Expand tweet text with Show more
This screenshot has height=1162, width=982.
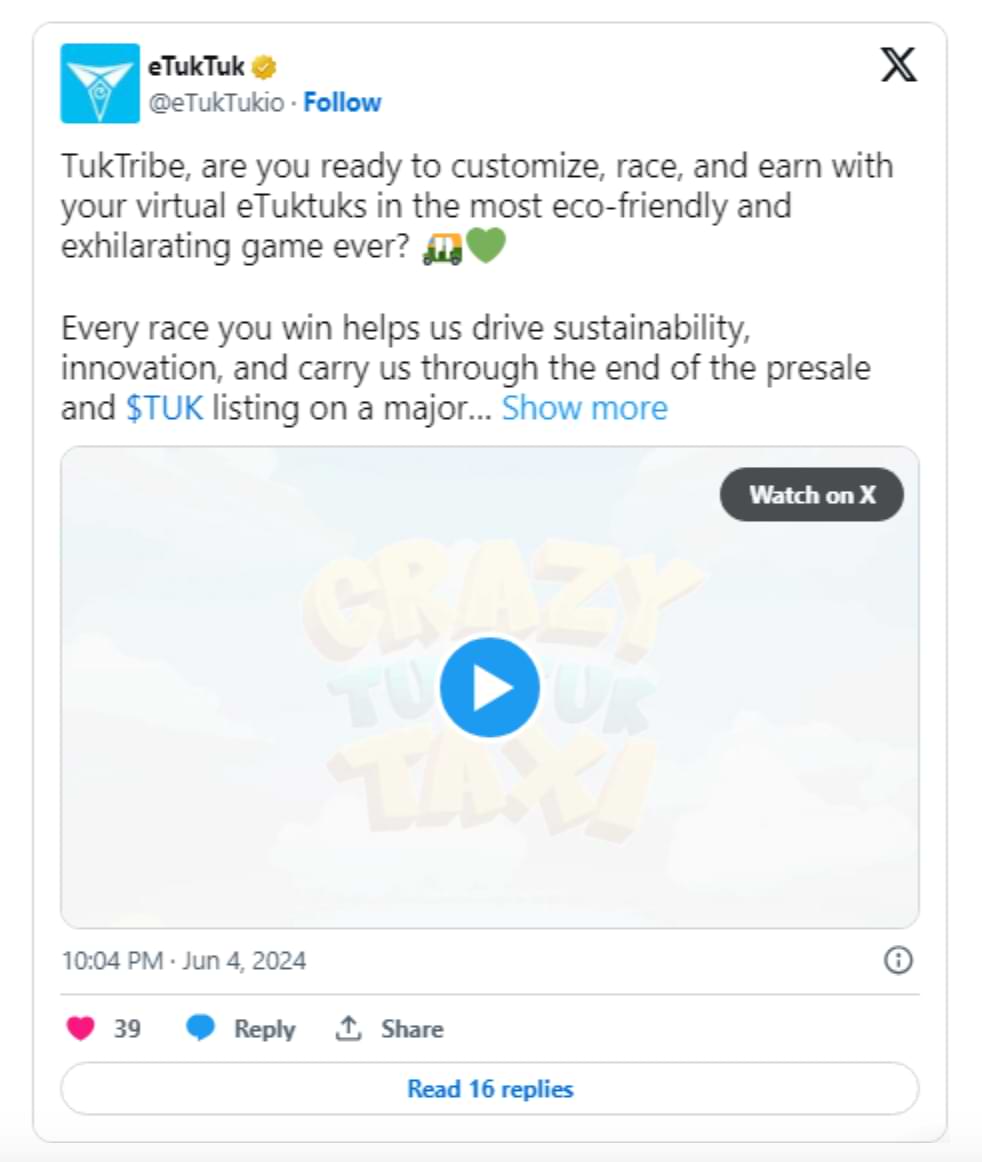tap(584, 408)
